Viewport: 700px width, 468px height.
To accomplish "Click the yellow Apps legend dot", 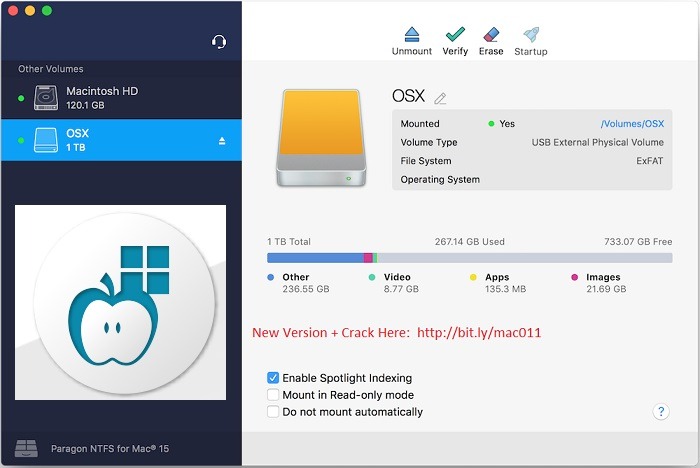I will [473, 277].
